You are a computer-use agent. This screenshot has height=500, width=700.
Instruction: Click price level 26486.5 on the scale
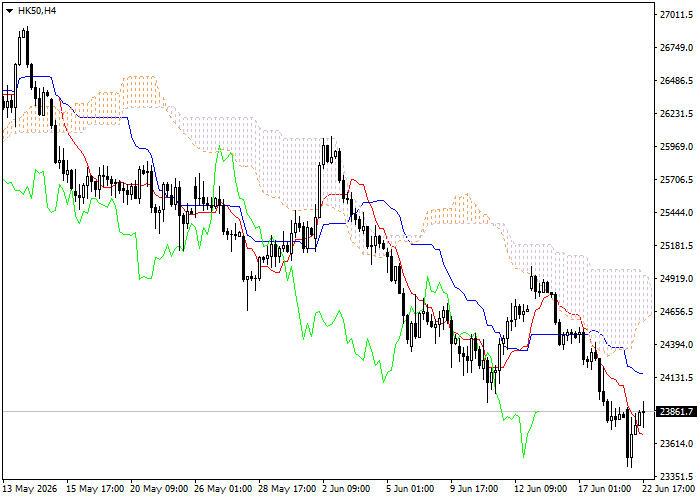pos(676,81)
